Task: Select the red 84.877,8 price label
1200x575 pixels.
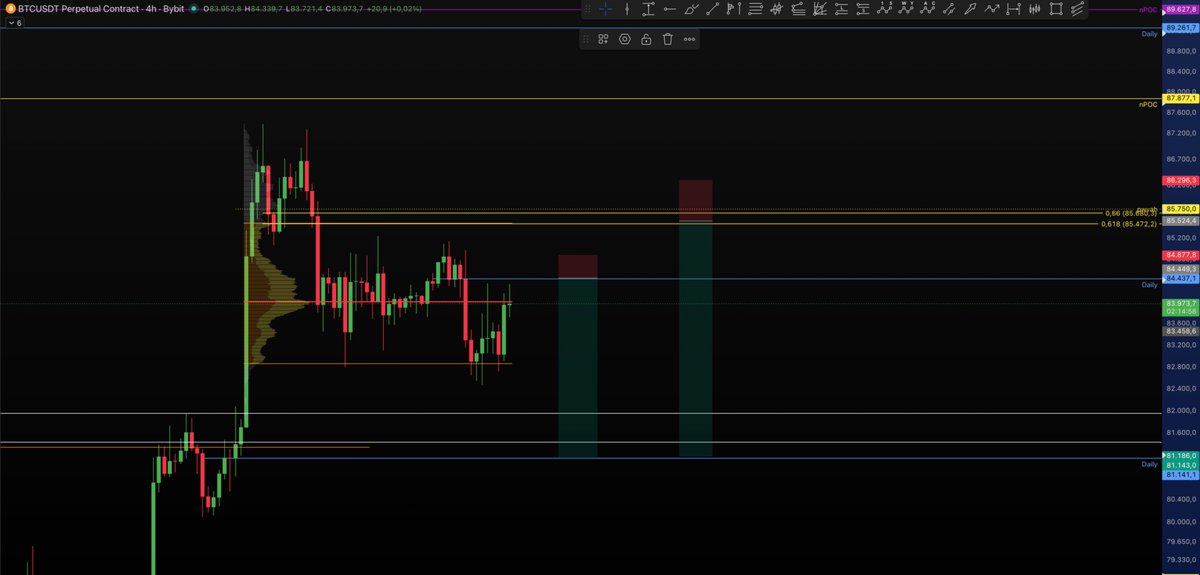Action: tap(1181, 255)
